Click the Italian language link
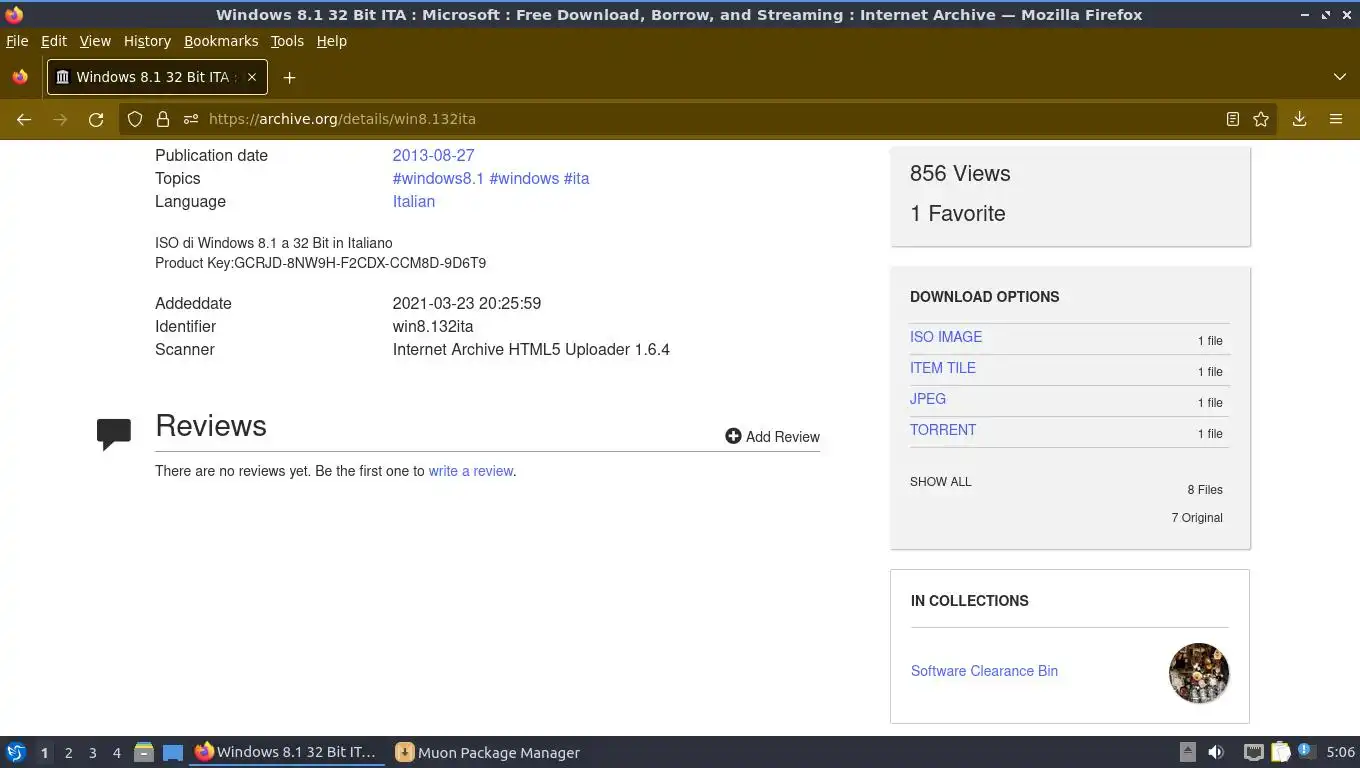 pyautogui.click(x=414, y=201)
